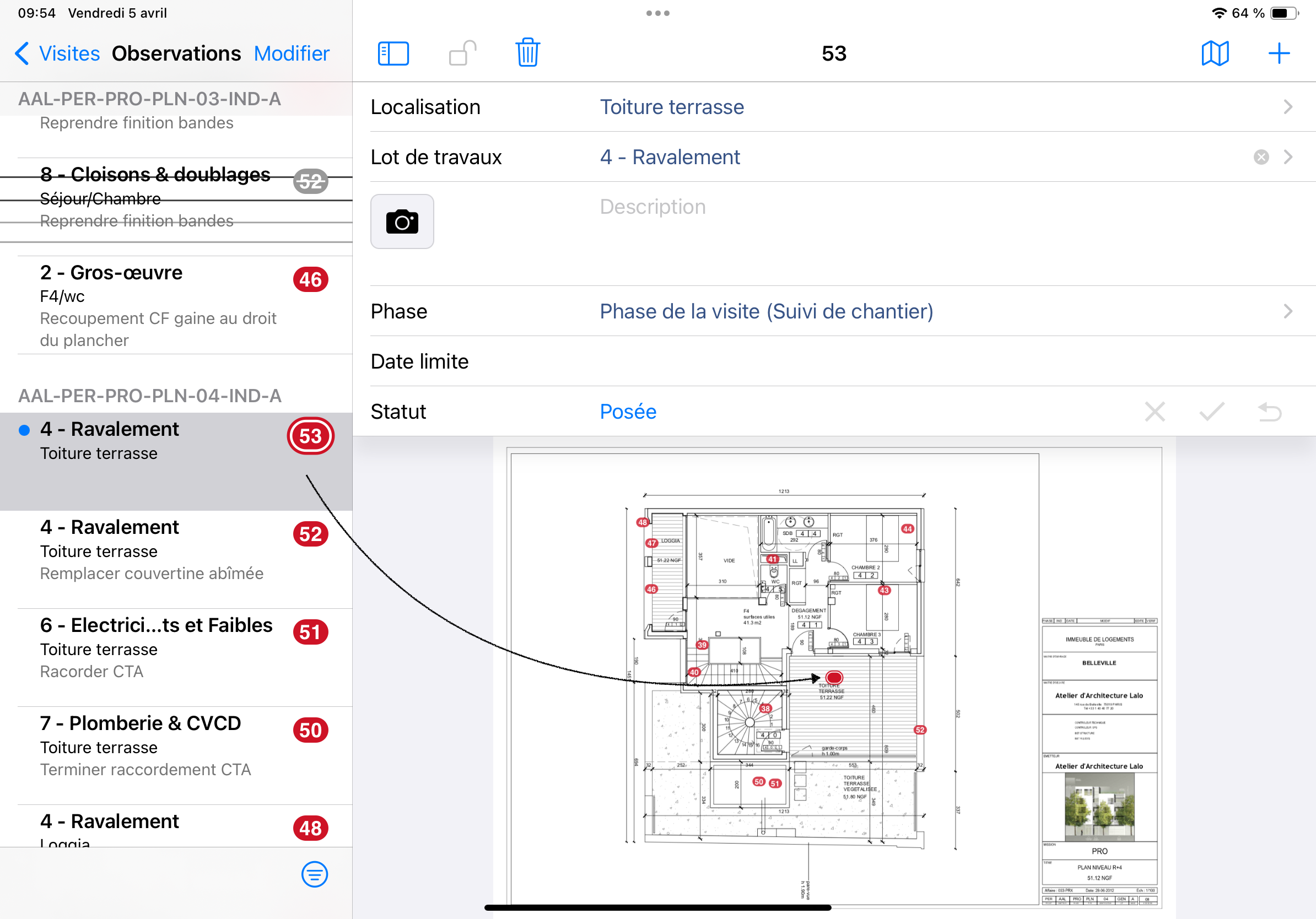Reset status with undo arrow
Screen dimensions: 1316x919
(x=1269, y=412)
